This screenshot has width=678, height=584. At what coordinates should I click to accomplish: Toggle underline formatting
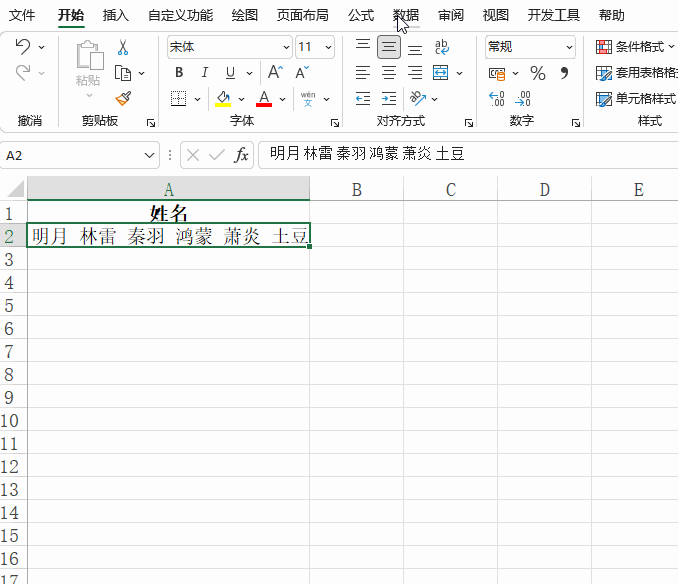coord(230,73)
